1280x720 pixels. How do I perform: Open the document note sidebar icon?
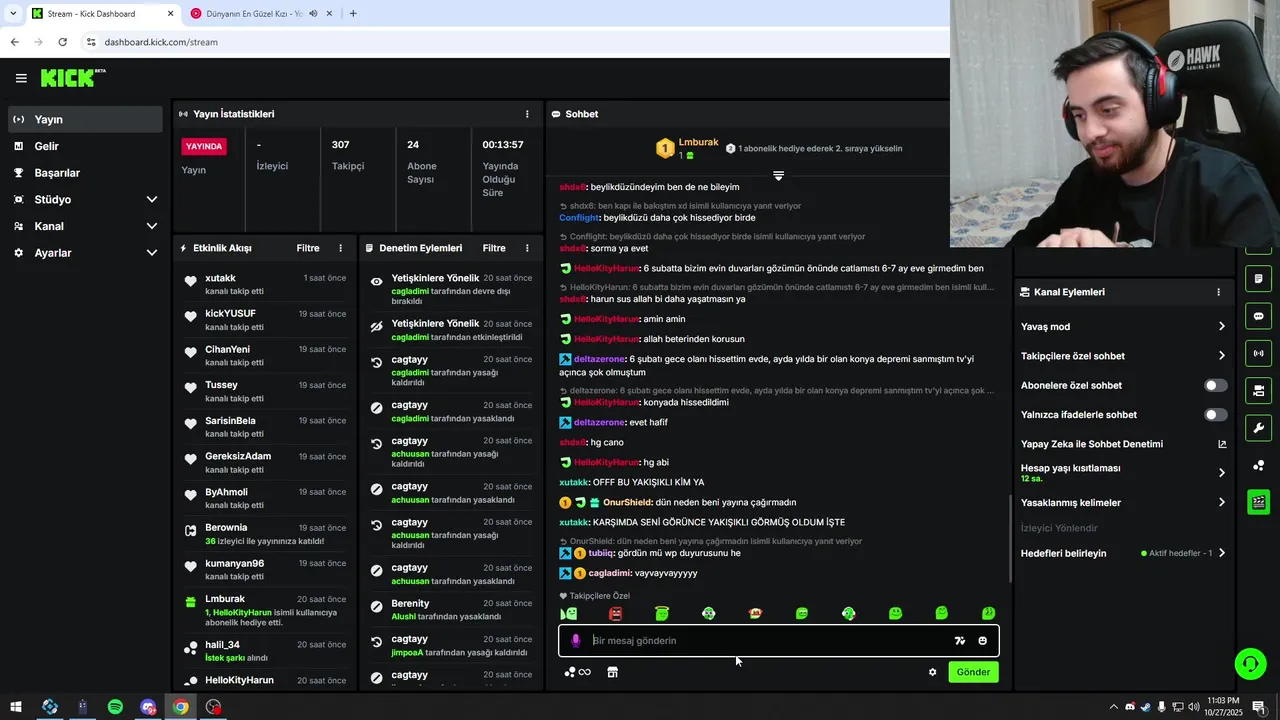(1259, 278)
